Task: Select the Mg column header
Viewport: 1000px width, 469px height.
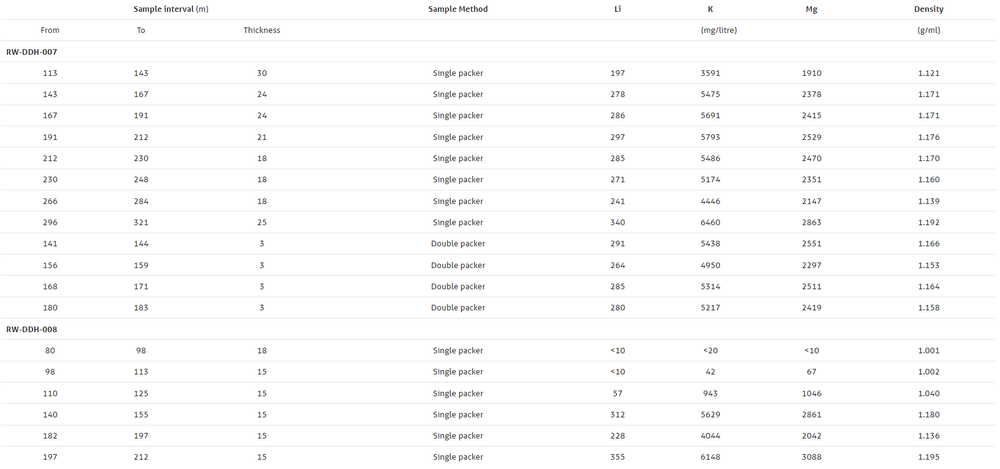Action: click(811, 9)
